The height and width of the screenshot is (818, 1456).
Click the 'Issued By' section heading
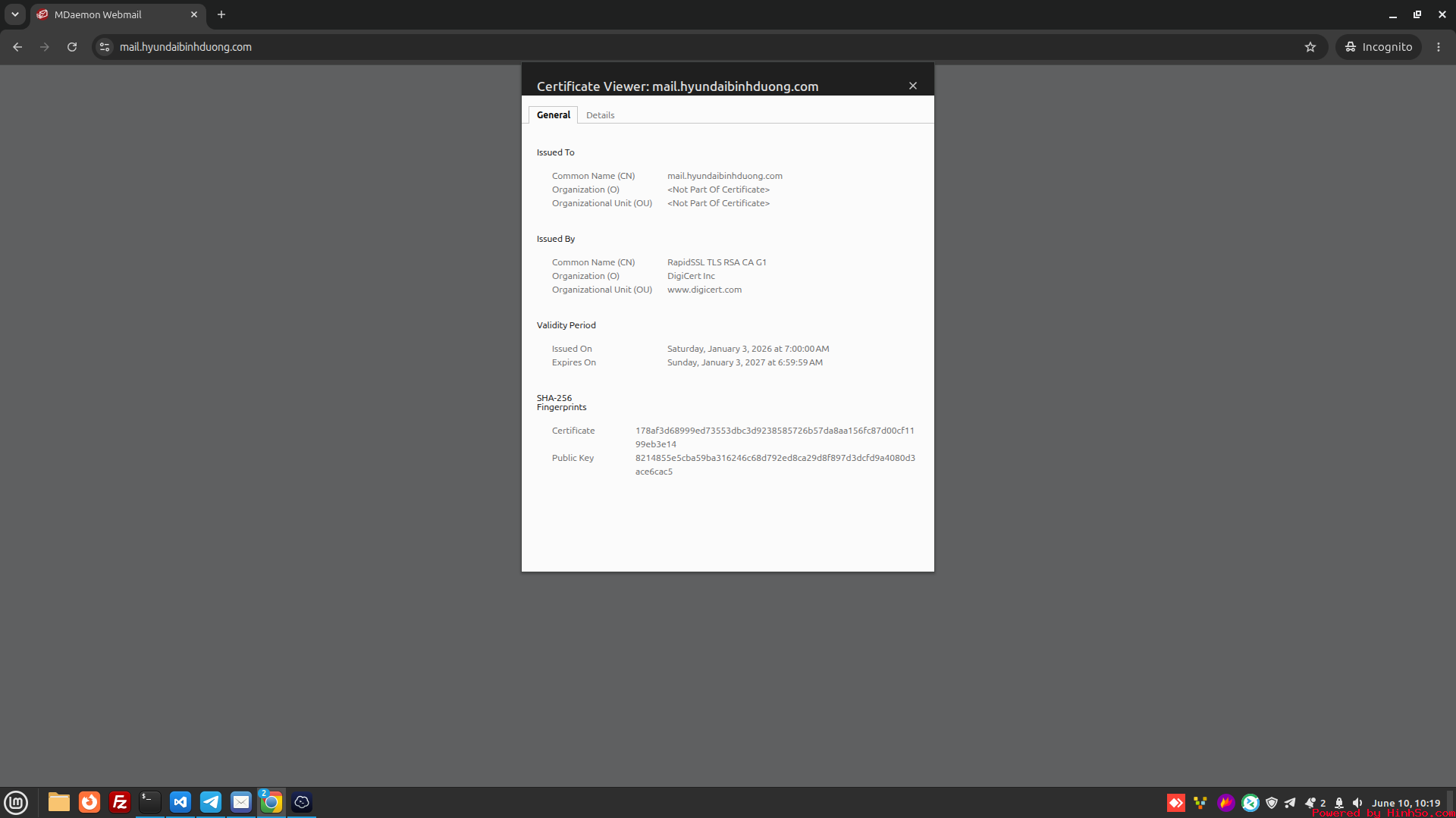555,239
